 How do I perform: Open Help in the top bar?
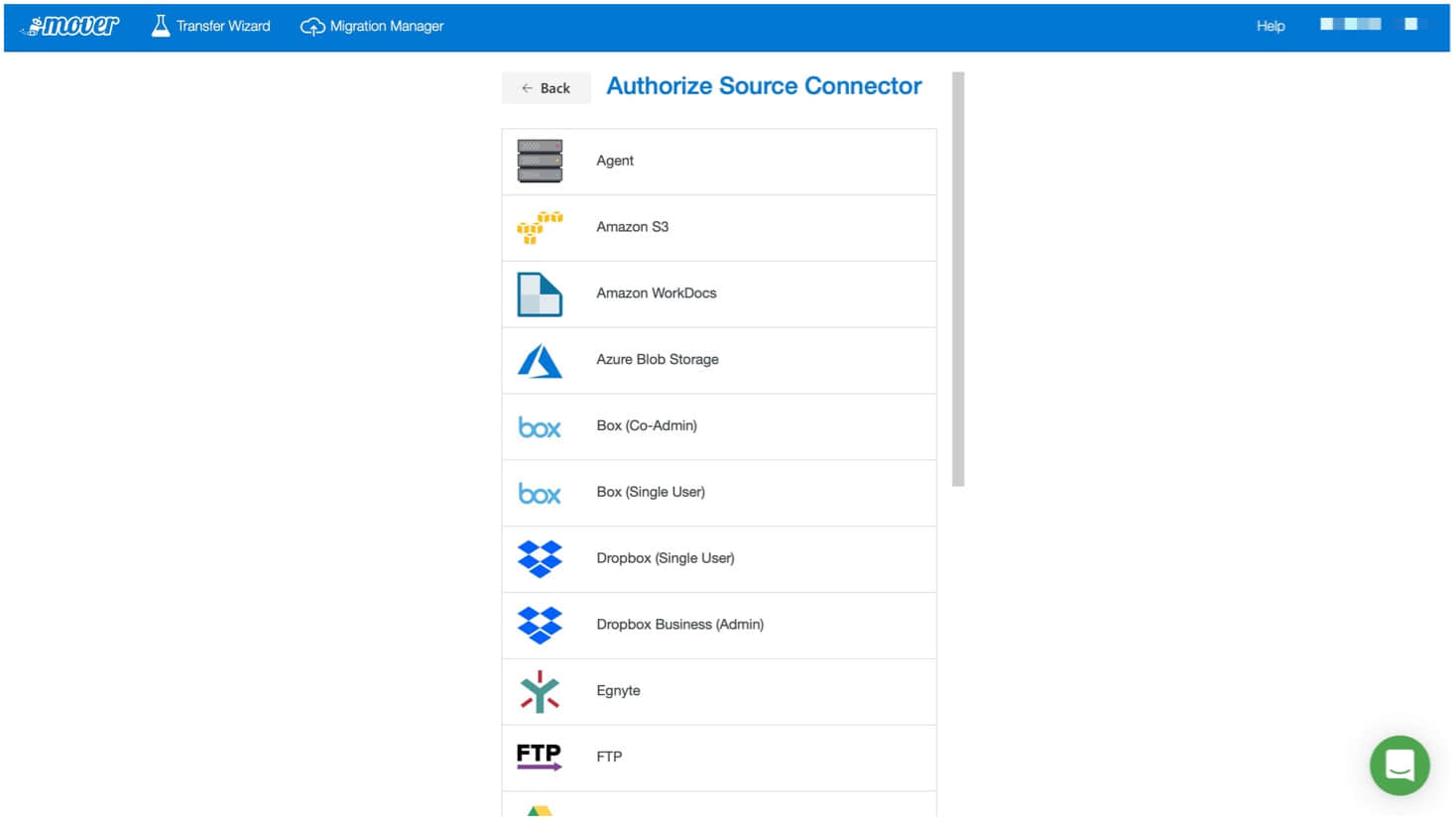pos(1271,26)
